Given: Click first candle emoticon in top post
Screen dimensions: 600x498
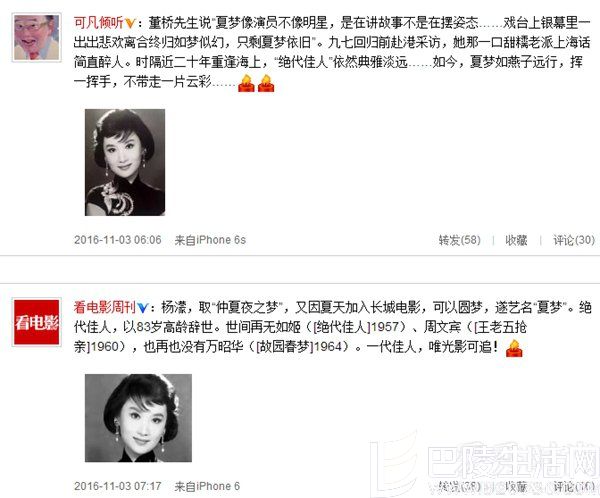Looking at the screenshot, I should pos(246,83).
